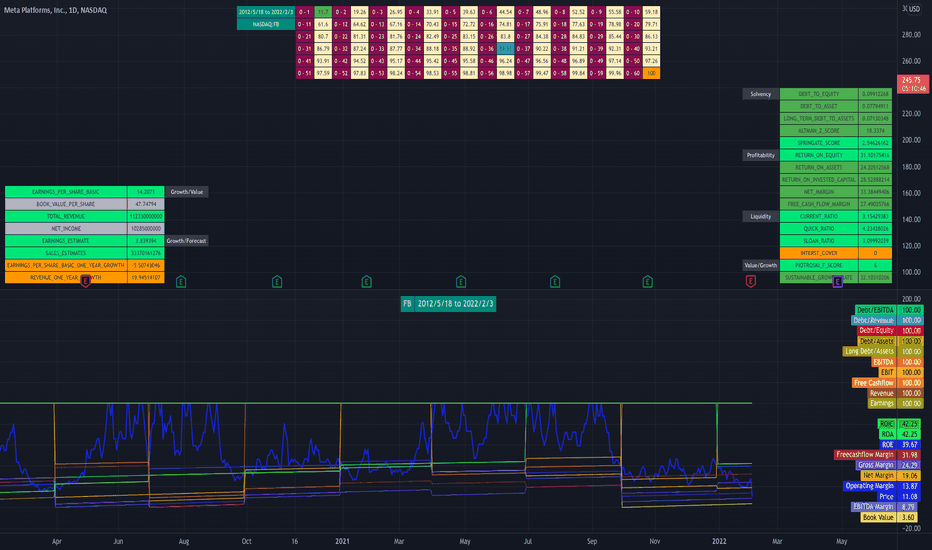The image size is (932, 550).
Task: Select the NASDAQ:FB header cell
Action: pyautogui.click(x=266, y=24)
